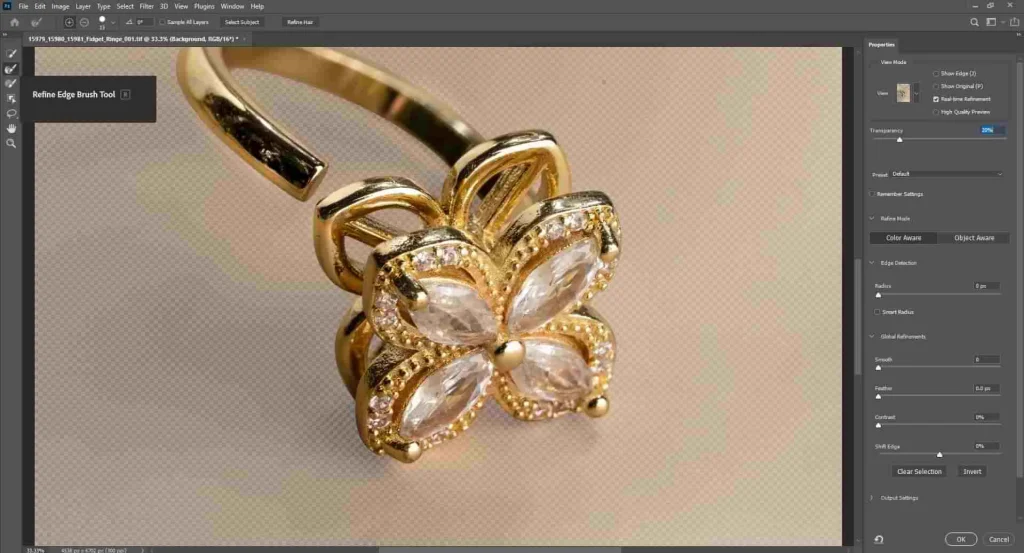Expand the toolbar double-arrow handle

[5, 35]
